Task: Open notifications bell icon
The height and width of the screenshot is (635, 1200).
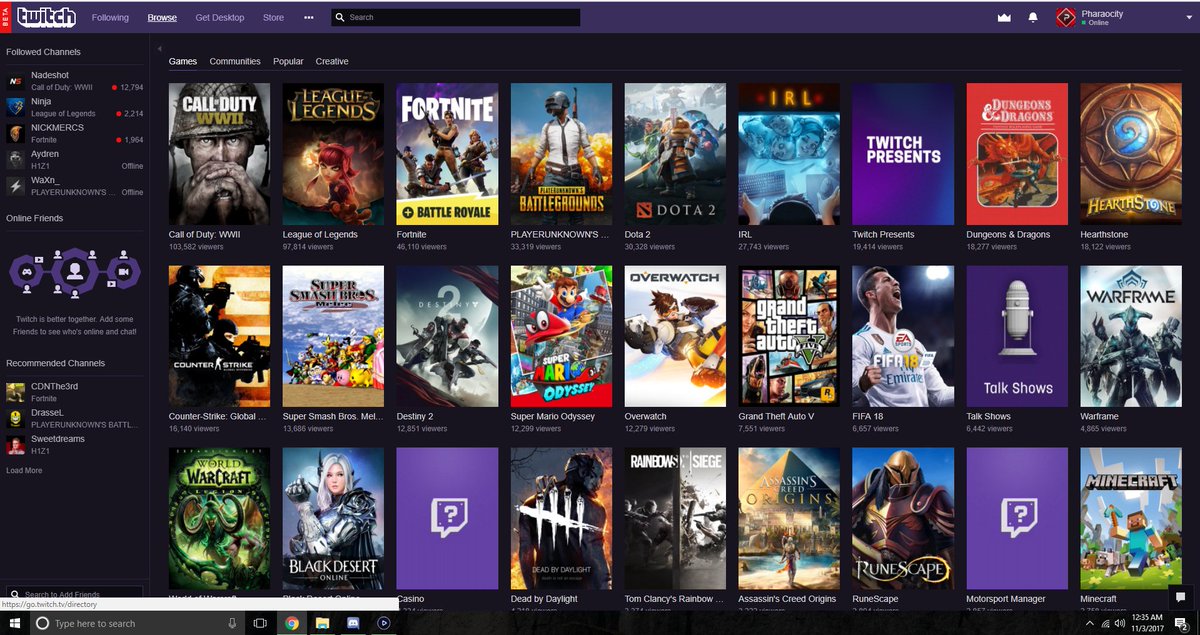Action: click(x=1033, y=17)
